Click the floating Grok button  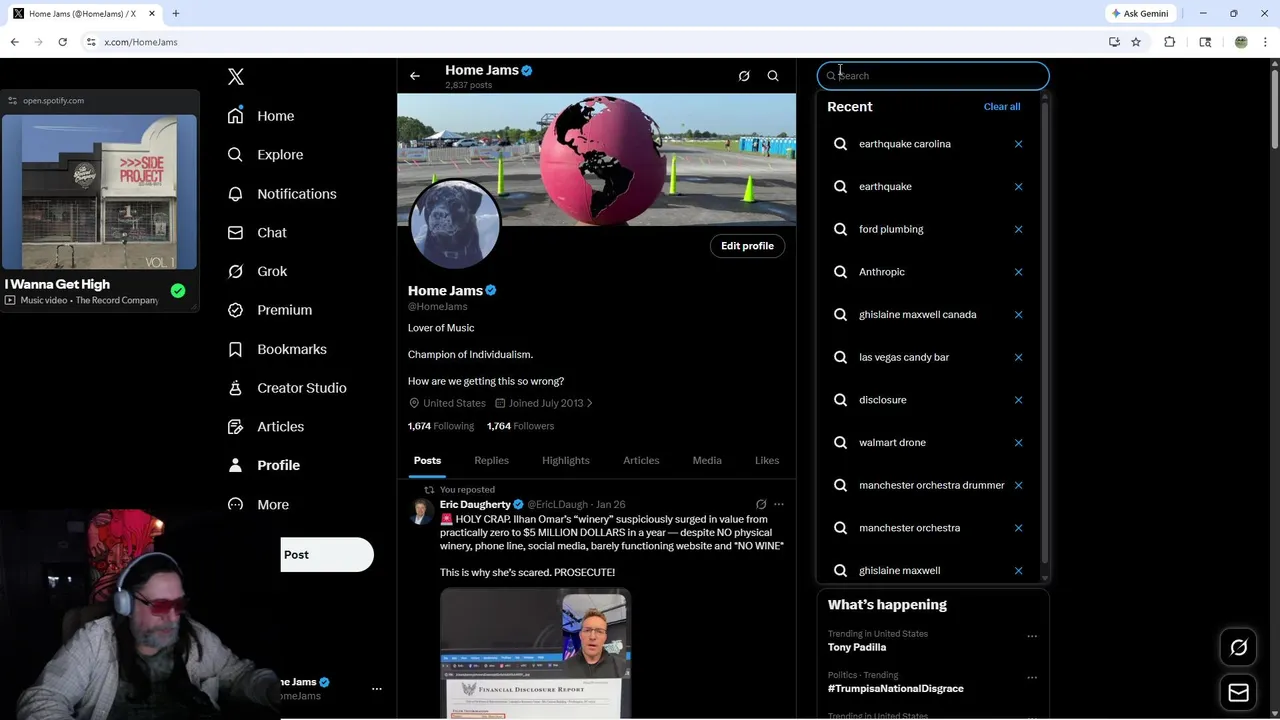click(x=1238, y=648)
